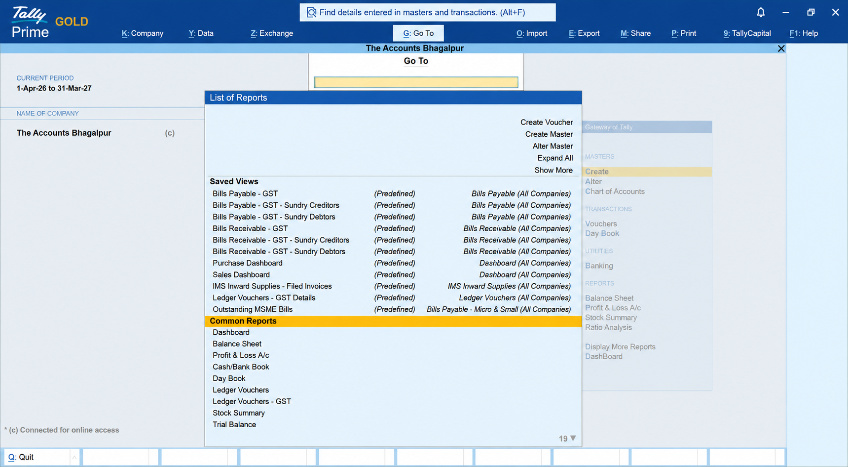Open Stock Summary in reports list

click(x=238, y=413)
